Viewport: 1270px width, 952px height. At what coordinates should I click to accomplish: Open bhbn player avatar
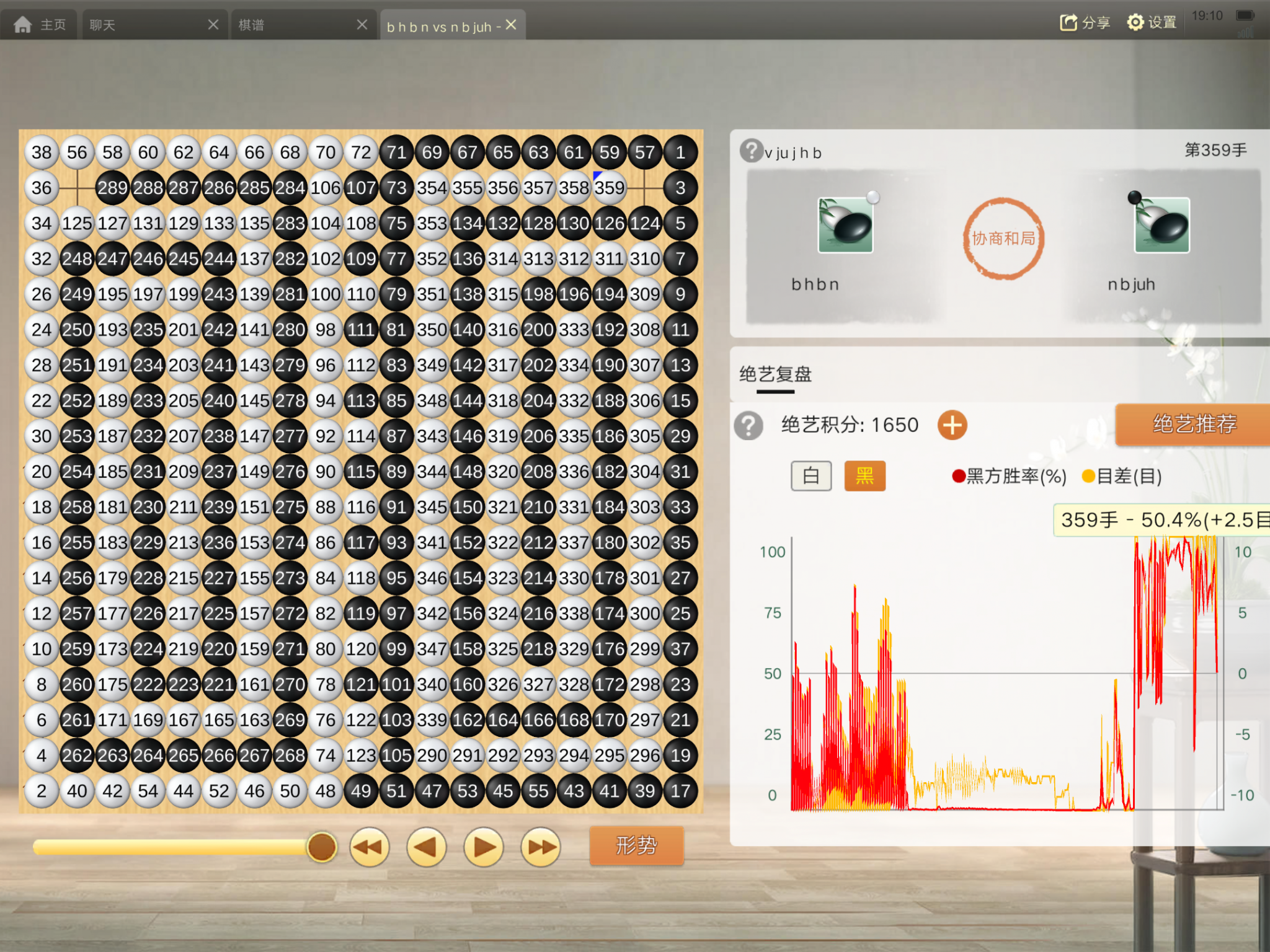point(846,225)
